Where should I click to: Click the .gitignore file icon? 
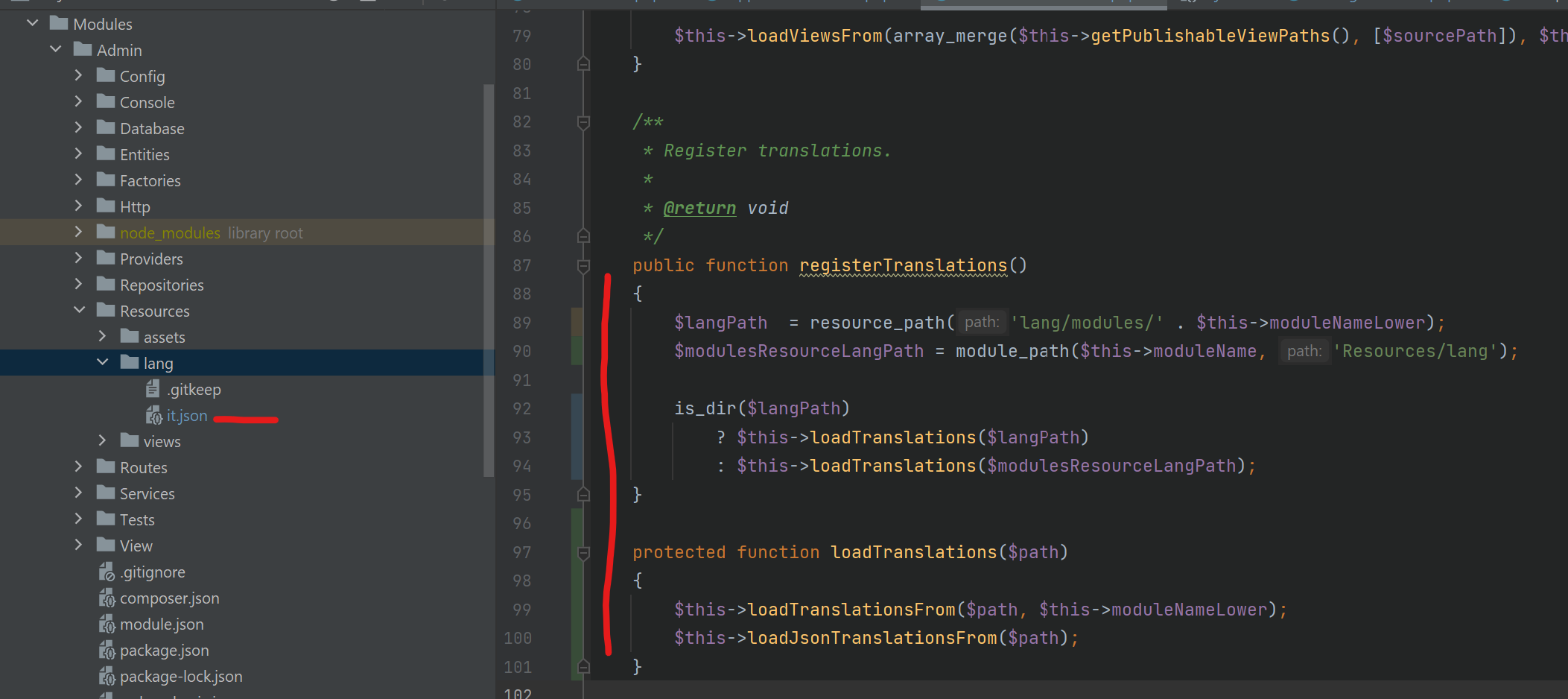coord(107,571)
